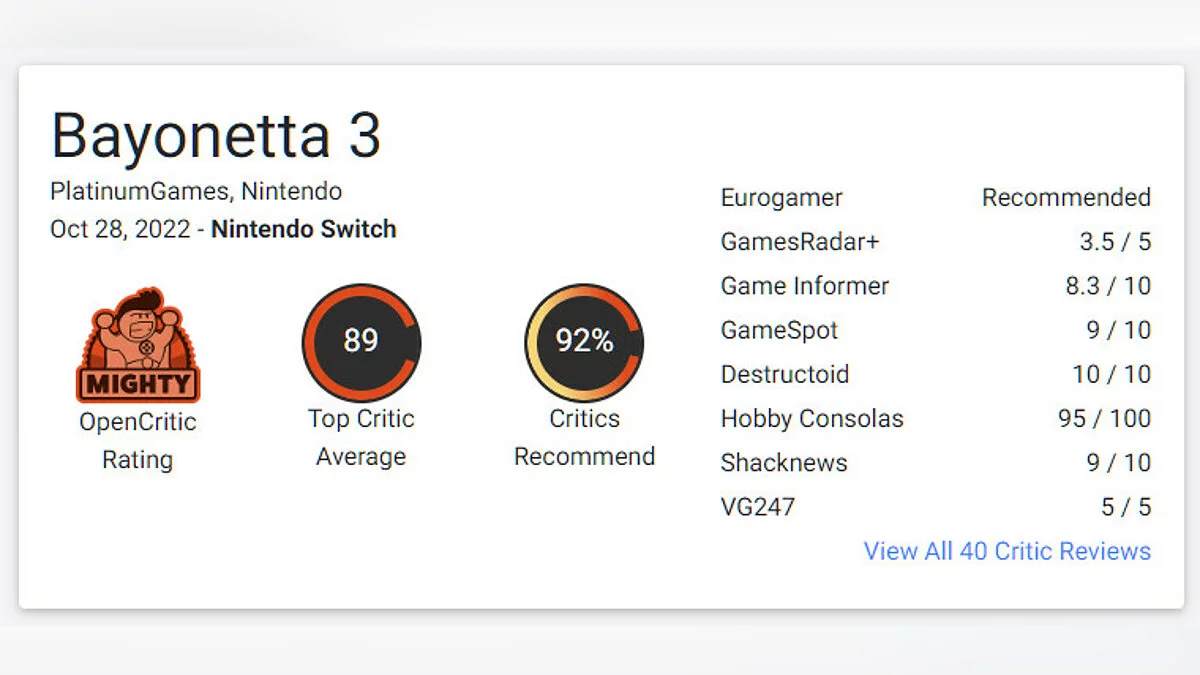Image resolution: width=1200 pixels, height=675 pixels.
Task: Visit the Destructoid review
Action: pyautogui.click(x=785, y=374)
